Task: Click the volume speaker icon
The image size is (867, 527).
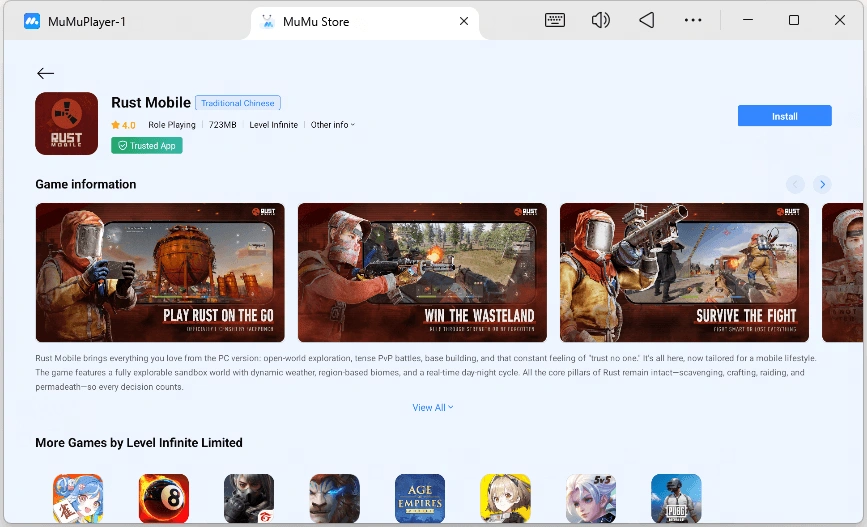Action: point(600,20)
